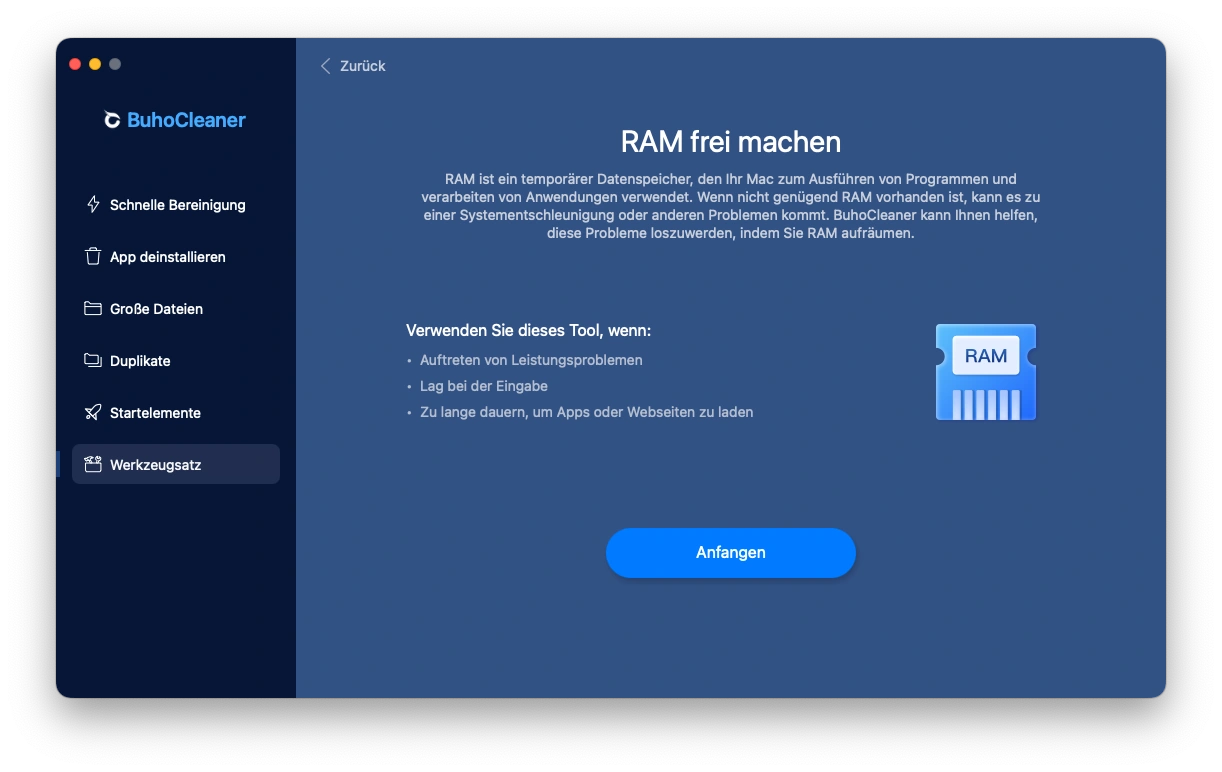This screenshot has height=772, width=1222.
Task: Switch to Duplikate section
Action: (x=176, y=361)
